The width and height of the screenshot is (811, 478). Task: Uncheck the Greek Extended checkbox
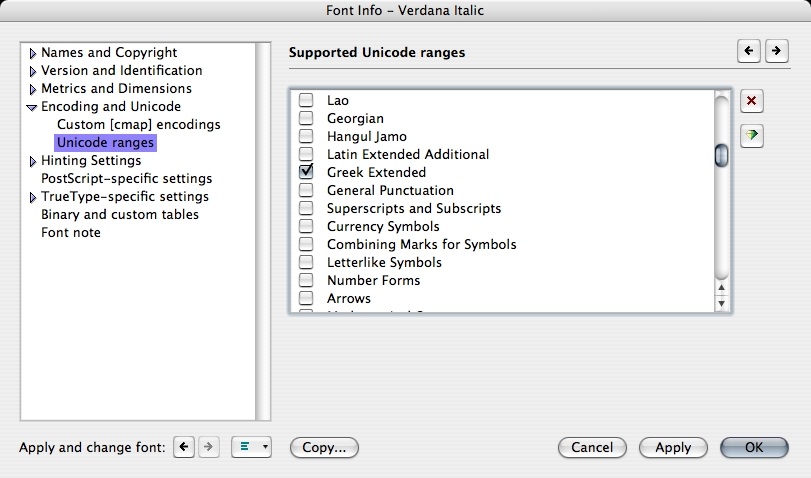306,172
